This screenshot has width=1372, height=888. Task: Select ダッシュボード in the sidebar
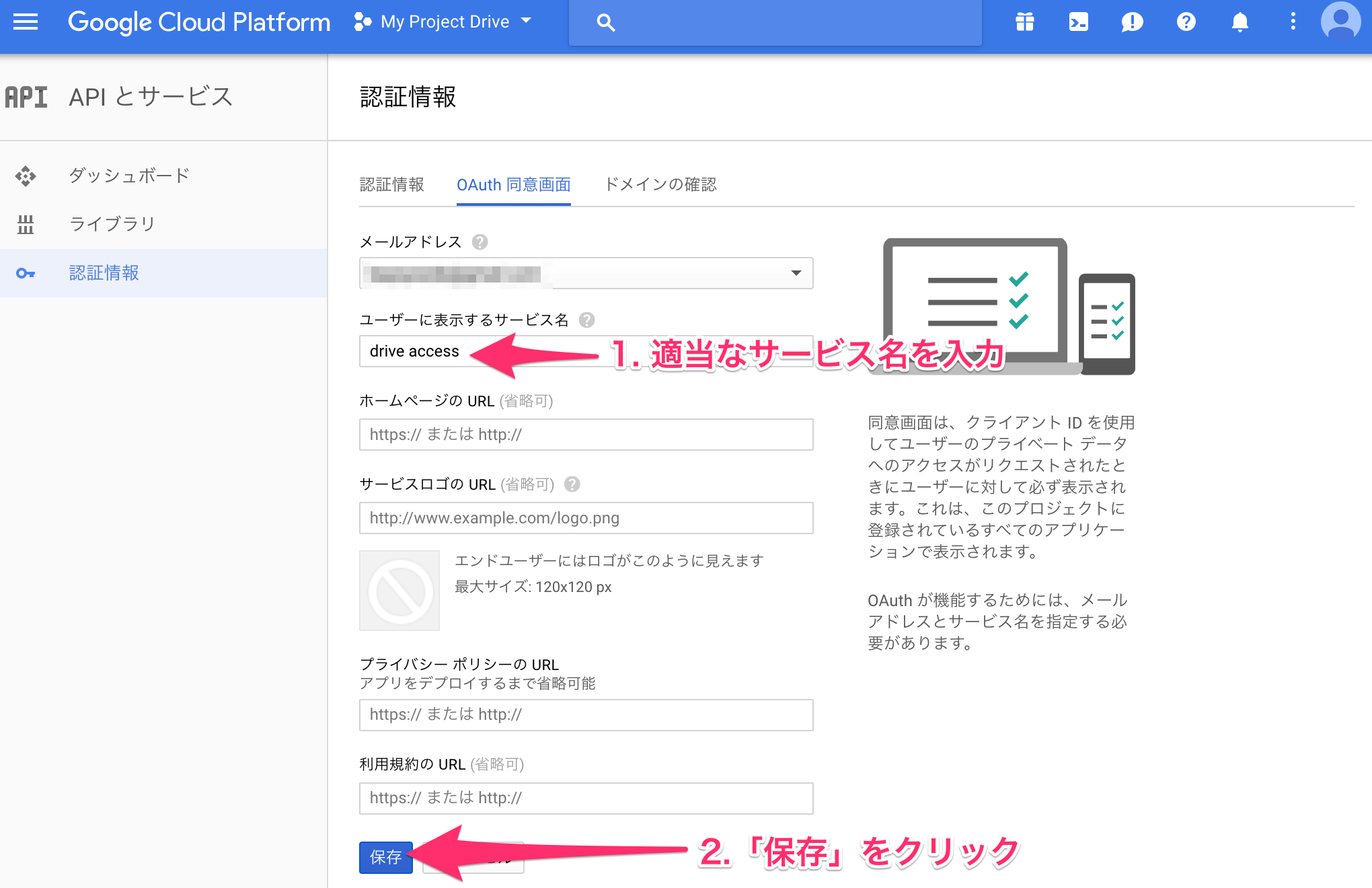(129, 176)
